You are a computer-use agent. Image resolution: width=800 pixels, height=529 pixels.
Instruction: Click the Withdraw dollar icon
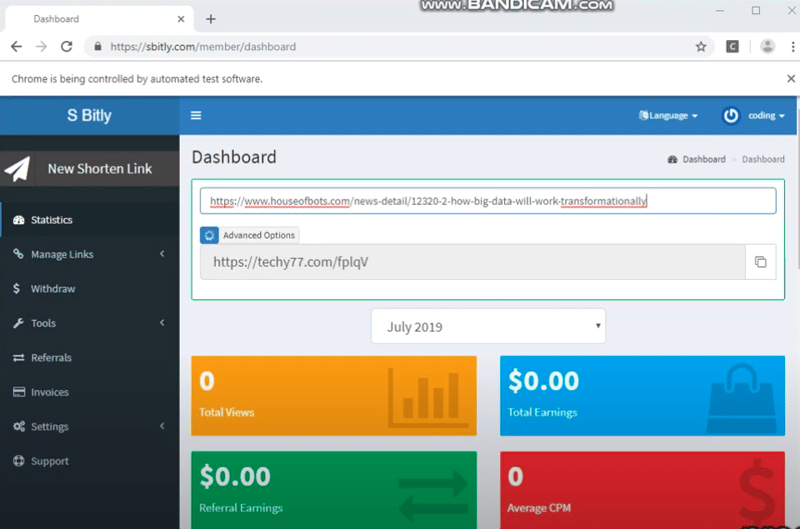(x=17, y=288)
